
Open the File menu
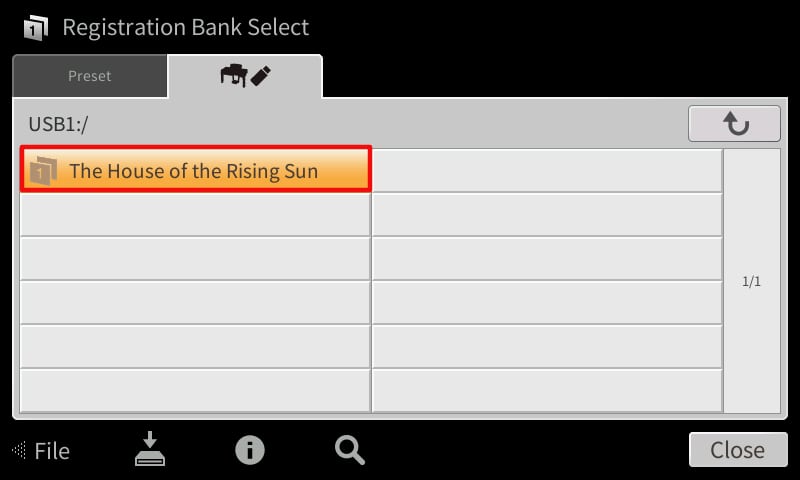click(51, 451)
